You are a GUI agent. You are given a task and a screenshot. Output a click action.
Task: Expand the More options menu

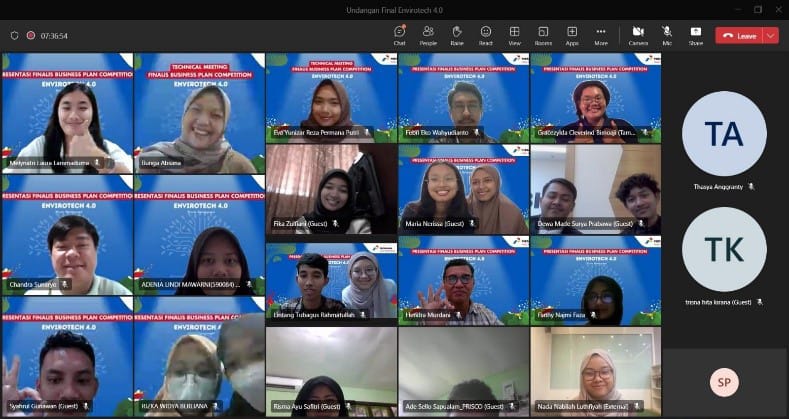(x=601, y=35)
